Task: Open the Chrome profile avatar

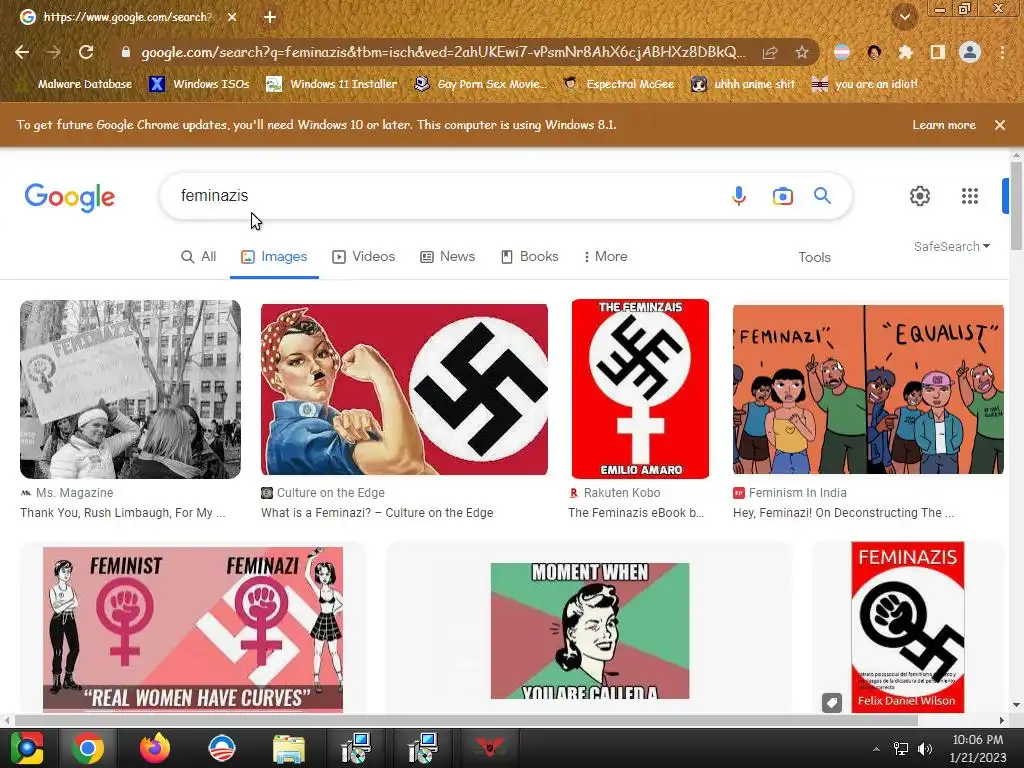Action: 970,52
